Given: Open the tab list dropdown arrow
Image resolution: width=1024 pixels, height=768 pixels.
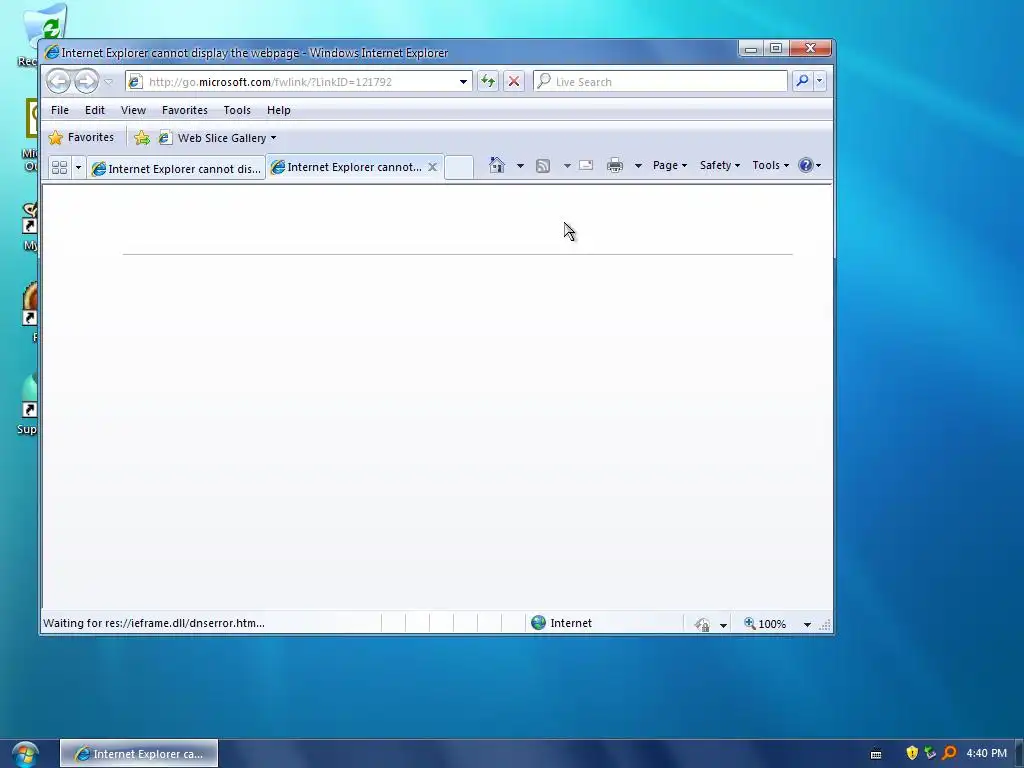Looking at the screenshot, I should click(78, 168).
